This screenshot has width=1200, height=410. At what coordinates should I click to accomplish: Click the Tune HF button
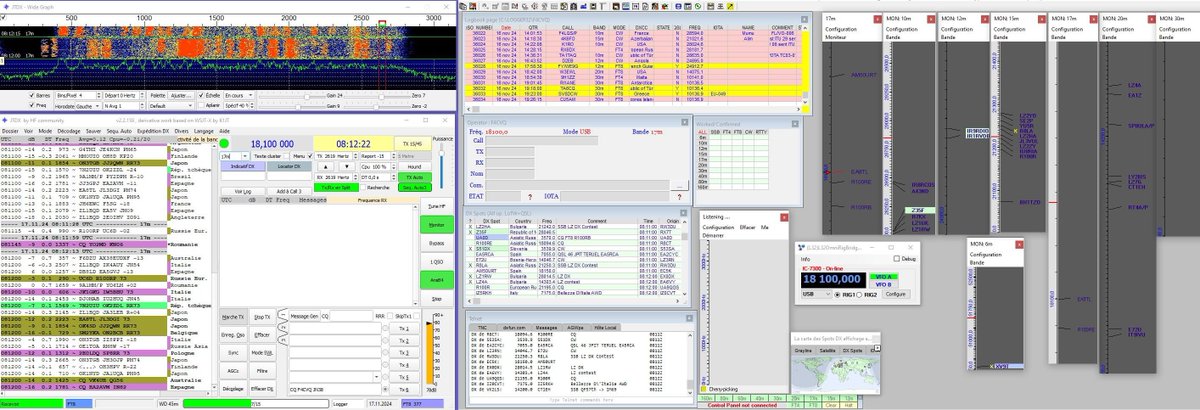435,206
